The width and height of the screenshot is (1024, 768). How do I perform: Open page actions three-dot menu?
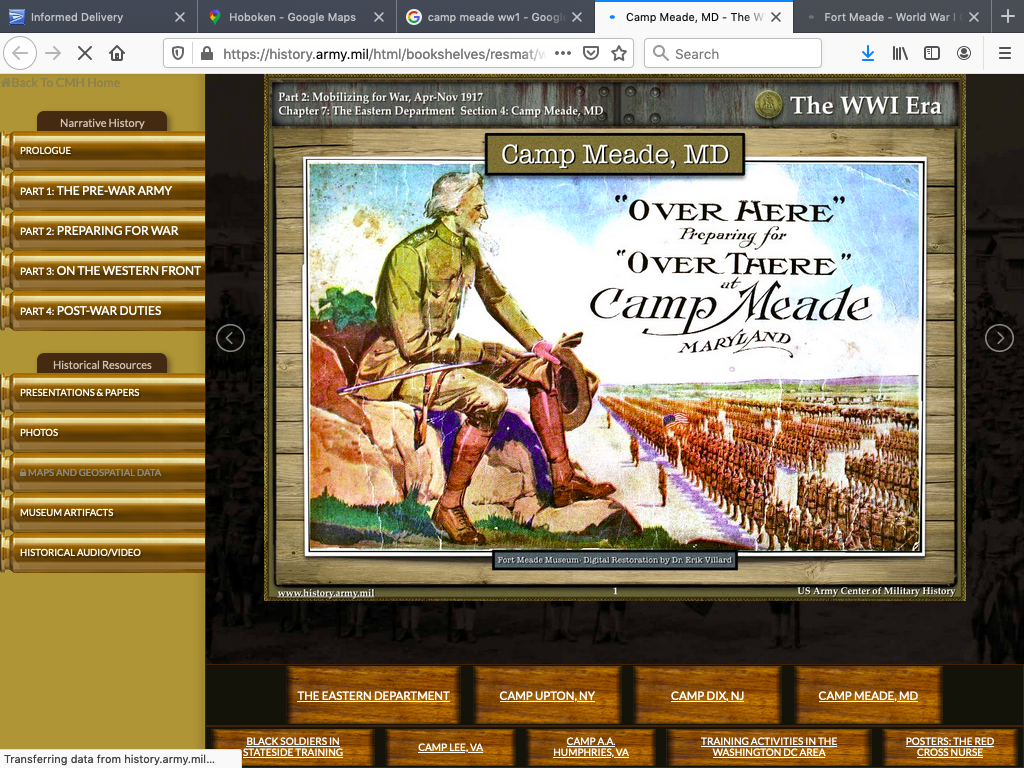[x=563, y=54]
